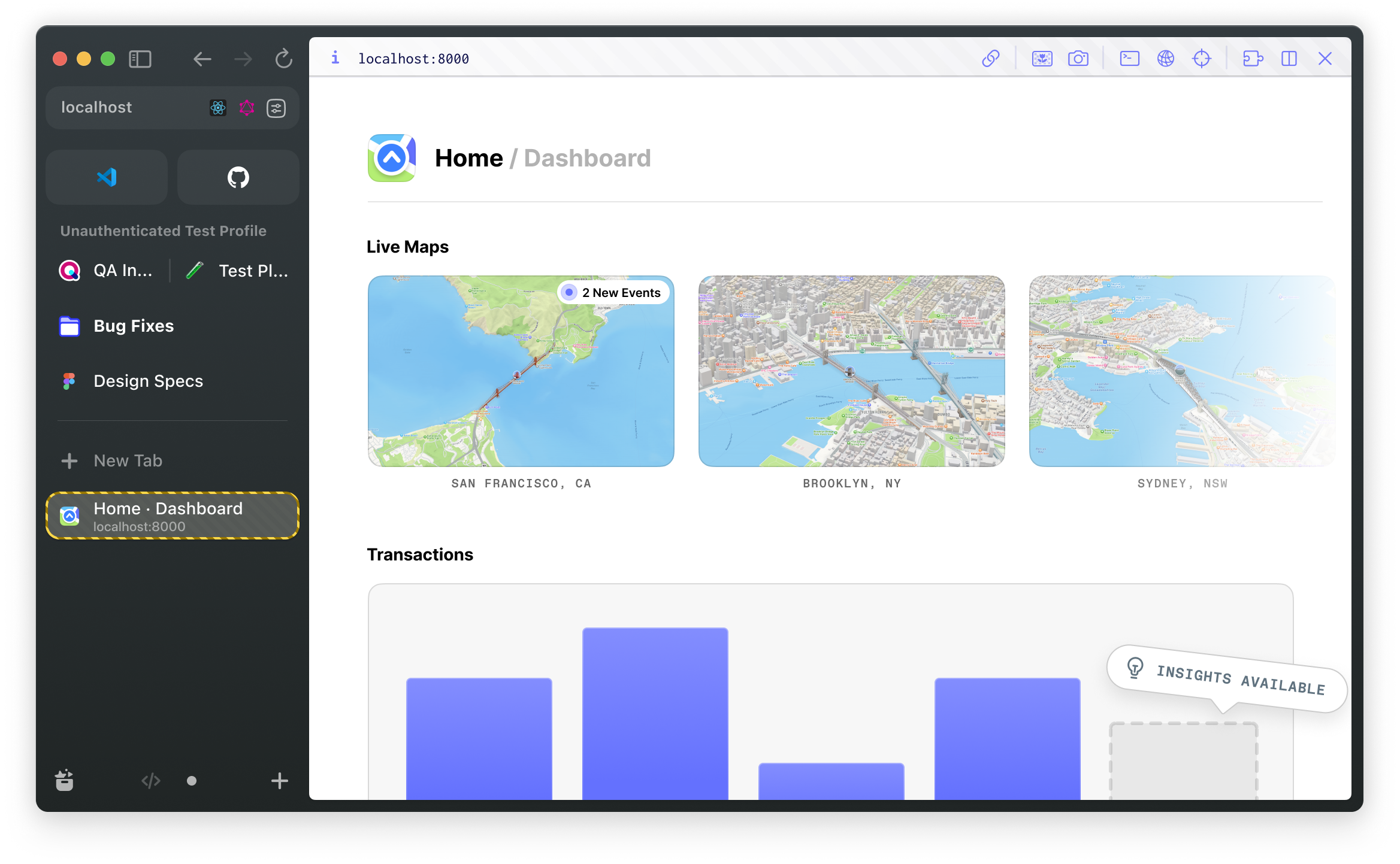Open the Visual Studio Code shortcut

(x=107, y=177)
